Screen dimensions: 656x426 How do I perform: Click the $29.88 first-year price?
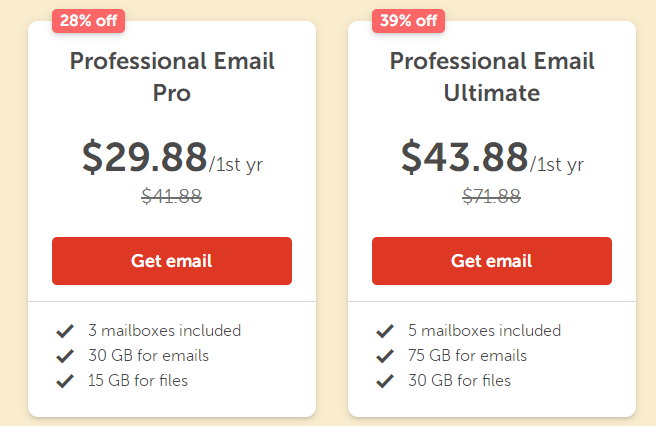click(145, 156)
